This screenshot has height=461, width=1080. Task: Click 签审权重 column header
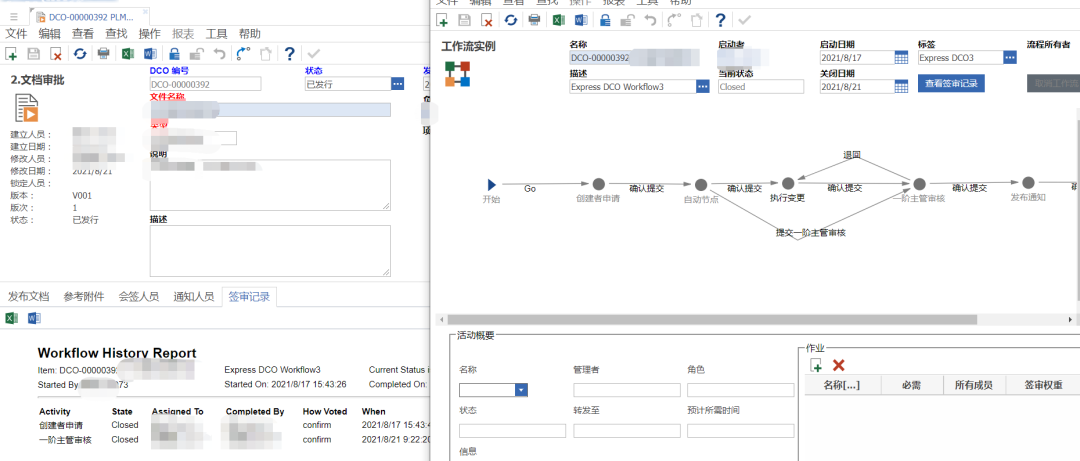pyautogui.click(x=1043, y=385)
